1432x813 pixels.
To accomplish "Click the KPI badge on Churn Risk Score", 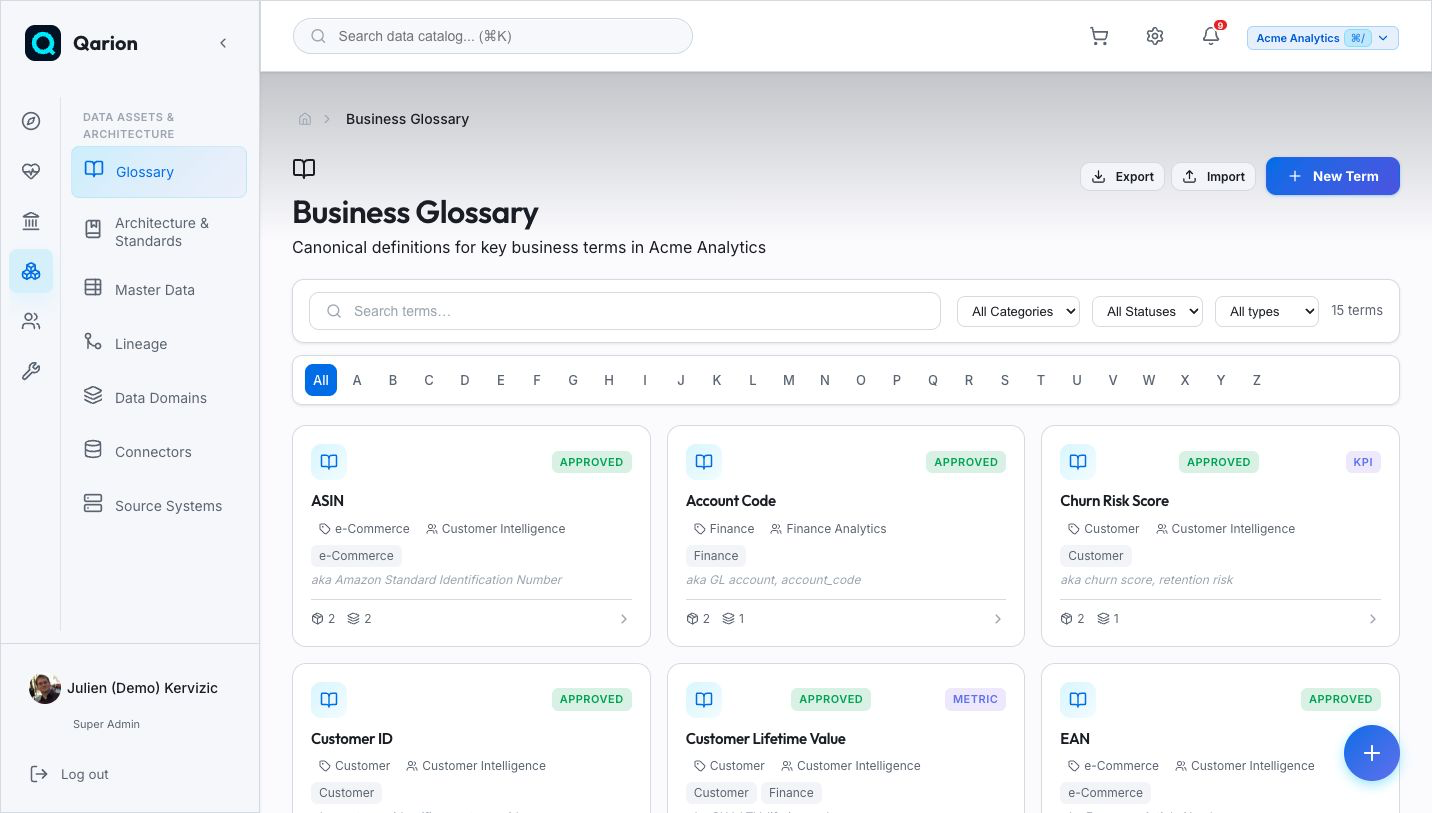I will coord(1363,462).
